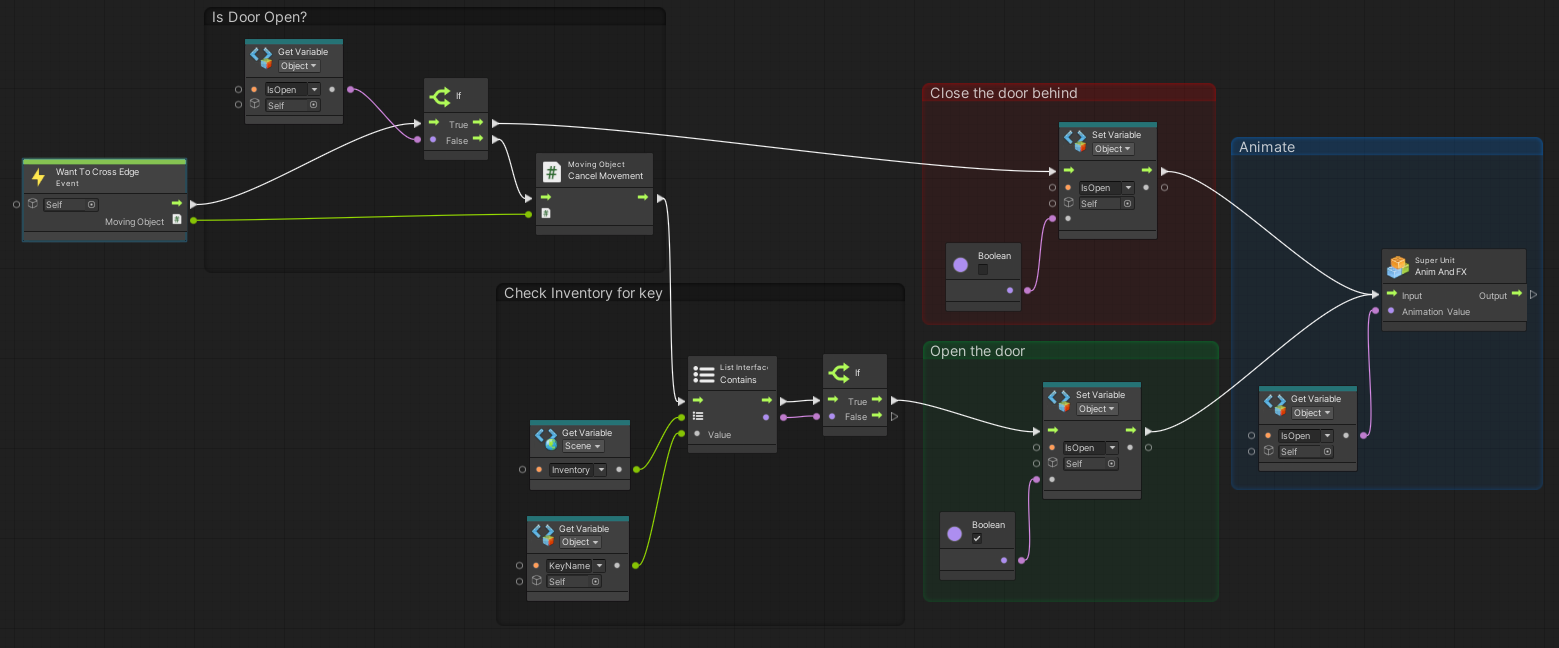Click the lightning icon on Want To Cross Edge

pyautogui.click(x=39, y=177)
